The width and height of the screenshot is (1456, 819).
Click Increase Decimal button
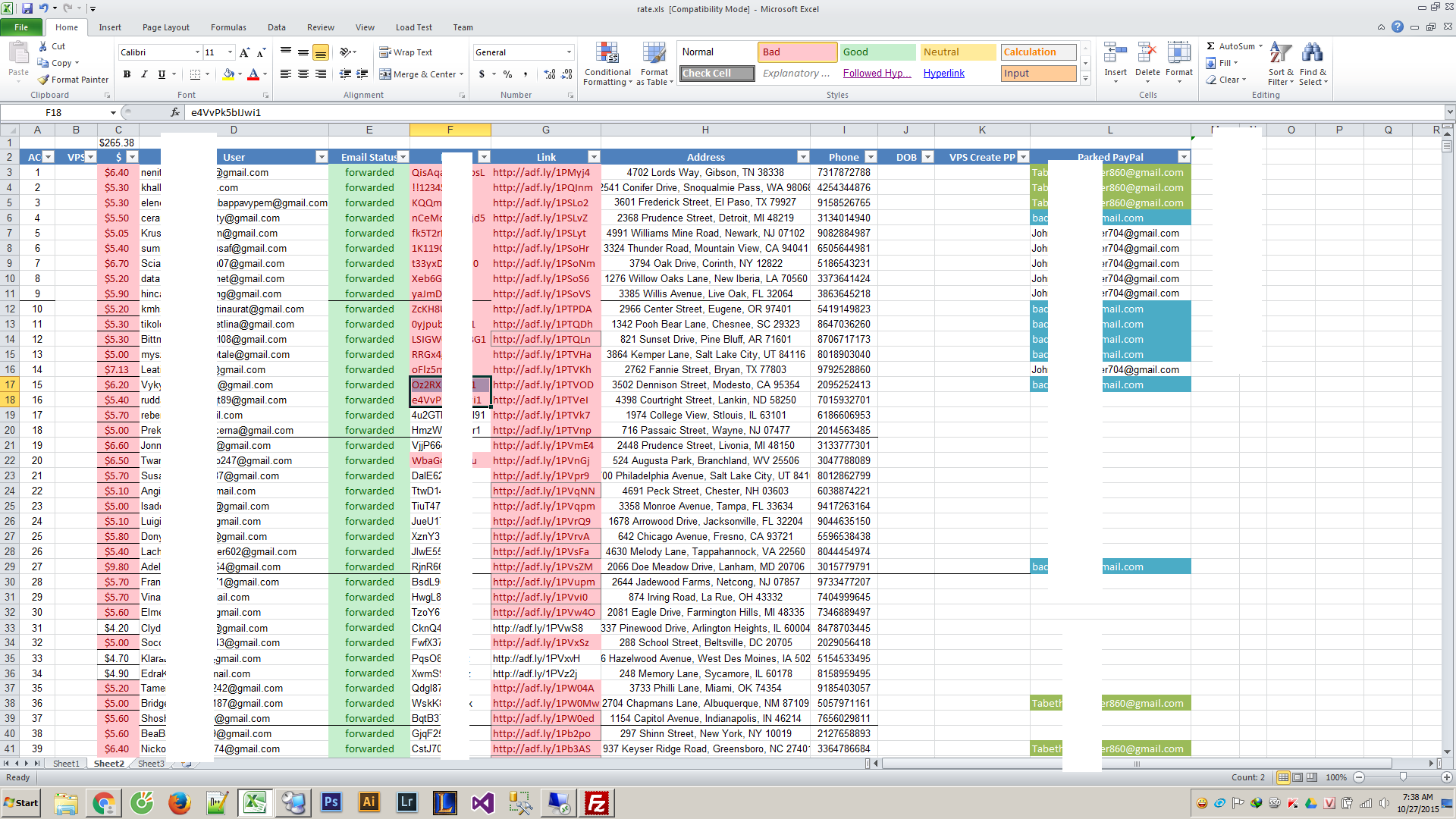(x=550, y=74)
